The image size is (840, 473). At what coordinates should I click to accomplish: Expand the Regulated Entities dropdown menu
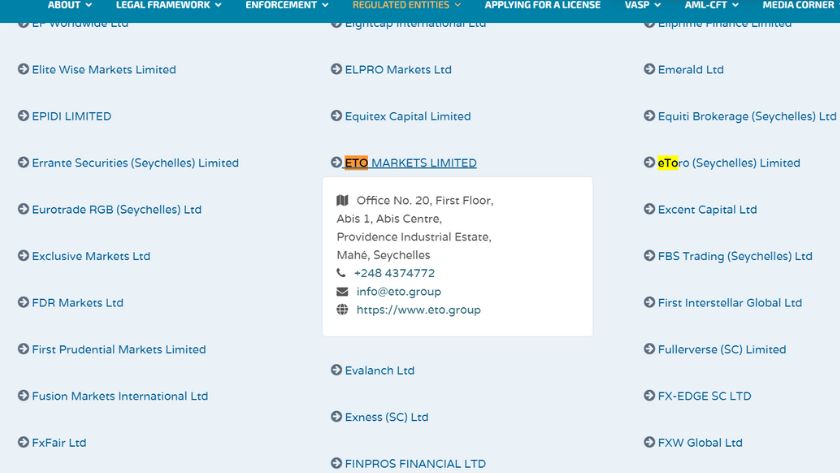(406, 5)
